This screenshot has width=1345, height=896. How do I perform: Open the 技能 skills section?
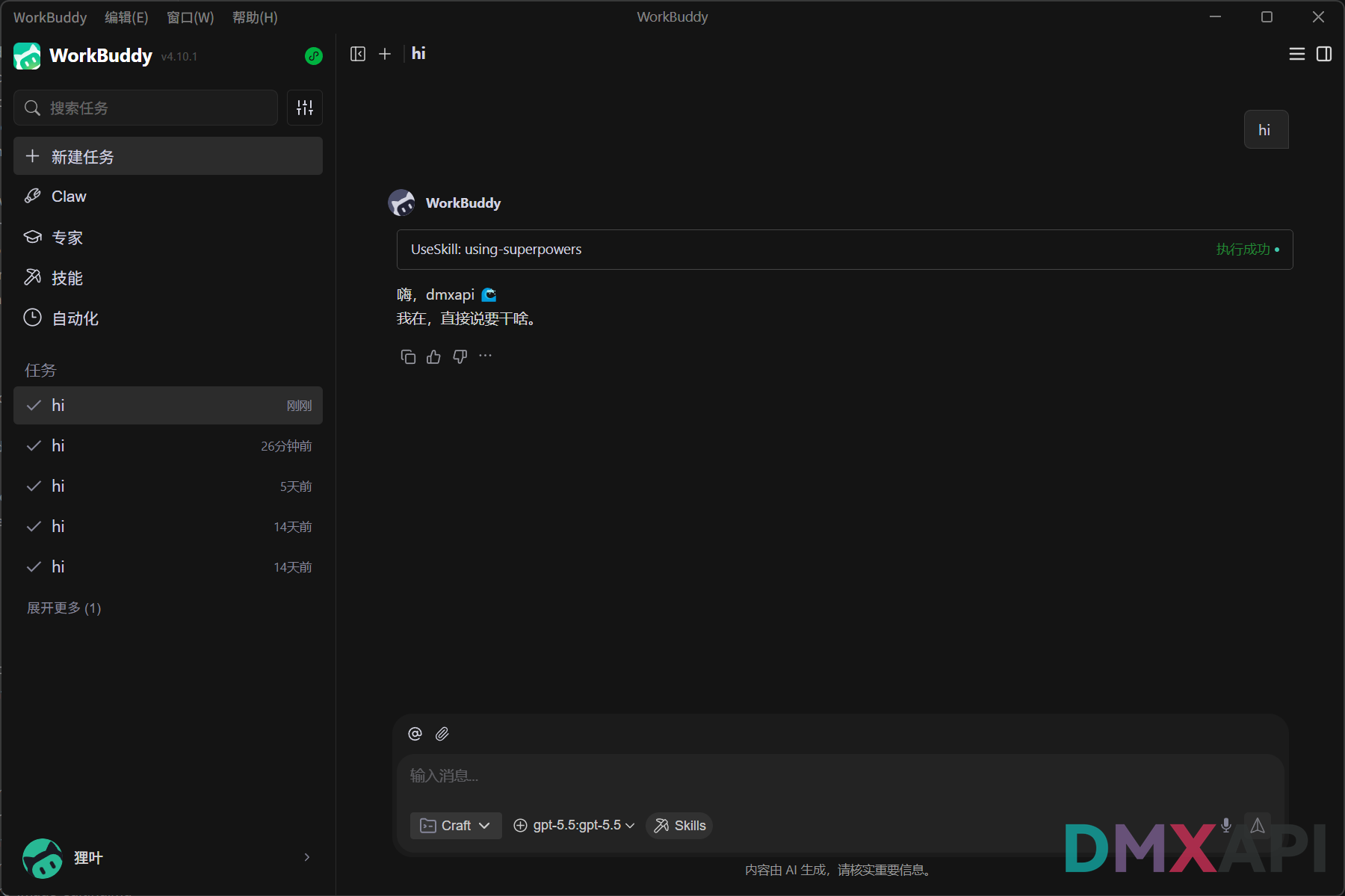tap(168, 278)
